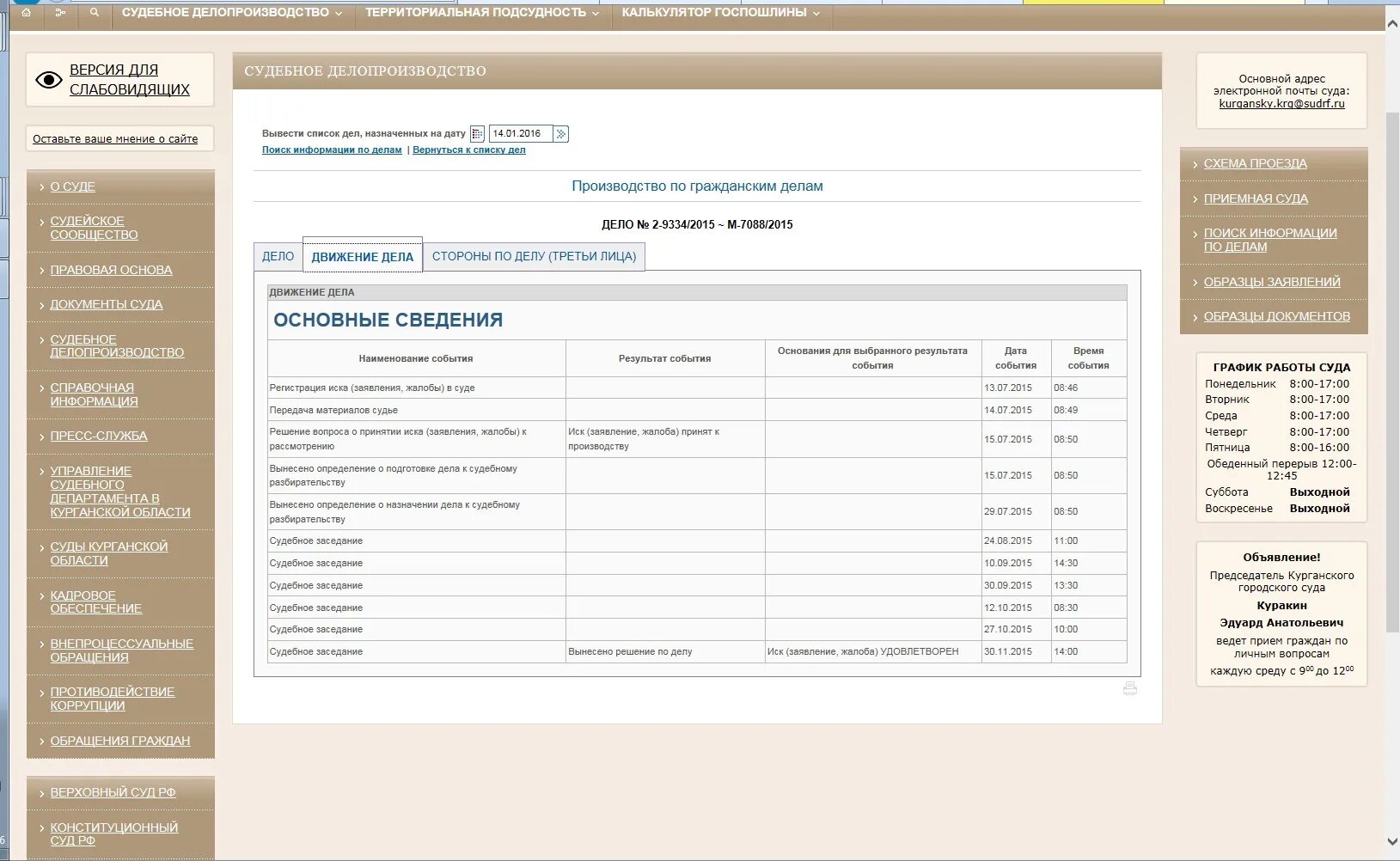1400x861 pixels.
Task: Click Оставьте ваше мнение о сайте
Action: pos(115,139)
